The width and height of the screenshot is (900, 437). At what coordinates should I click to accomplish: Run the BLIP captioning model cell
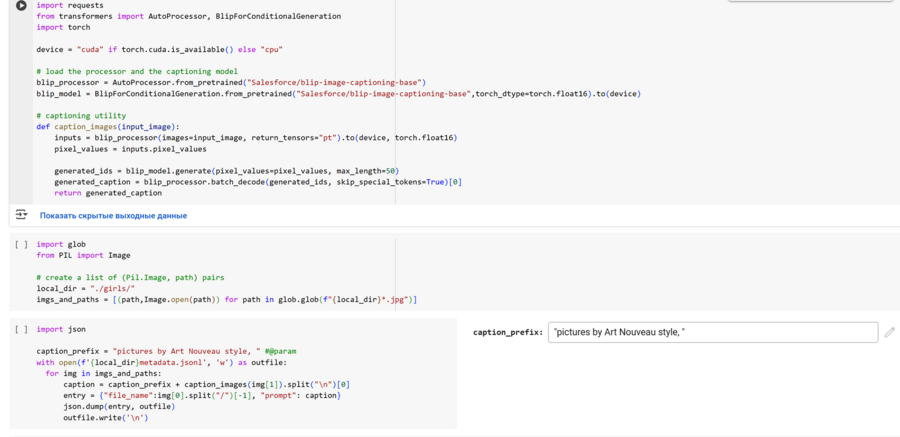point(21,6)
